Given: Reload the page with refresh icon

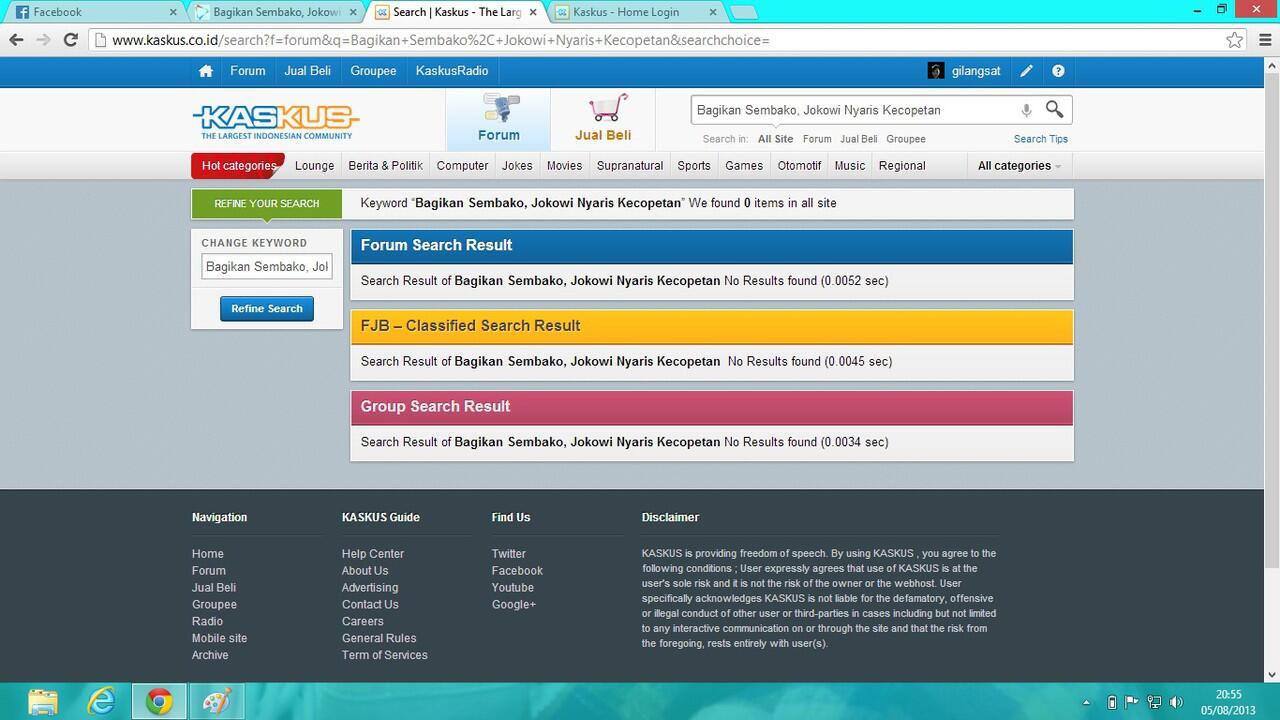Looking at the screenshot, I should point(70,40).
